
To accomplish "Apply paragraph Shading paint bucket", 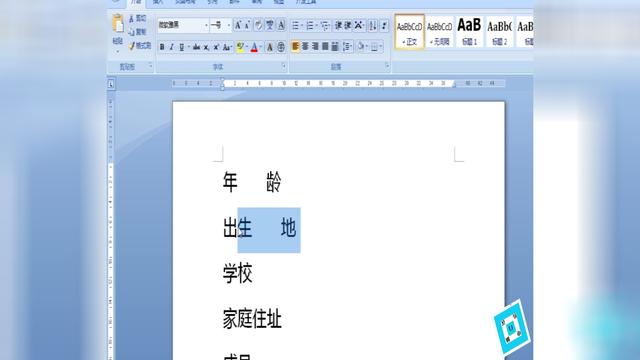I will 360,47.
